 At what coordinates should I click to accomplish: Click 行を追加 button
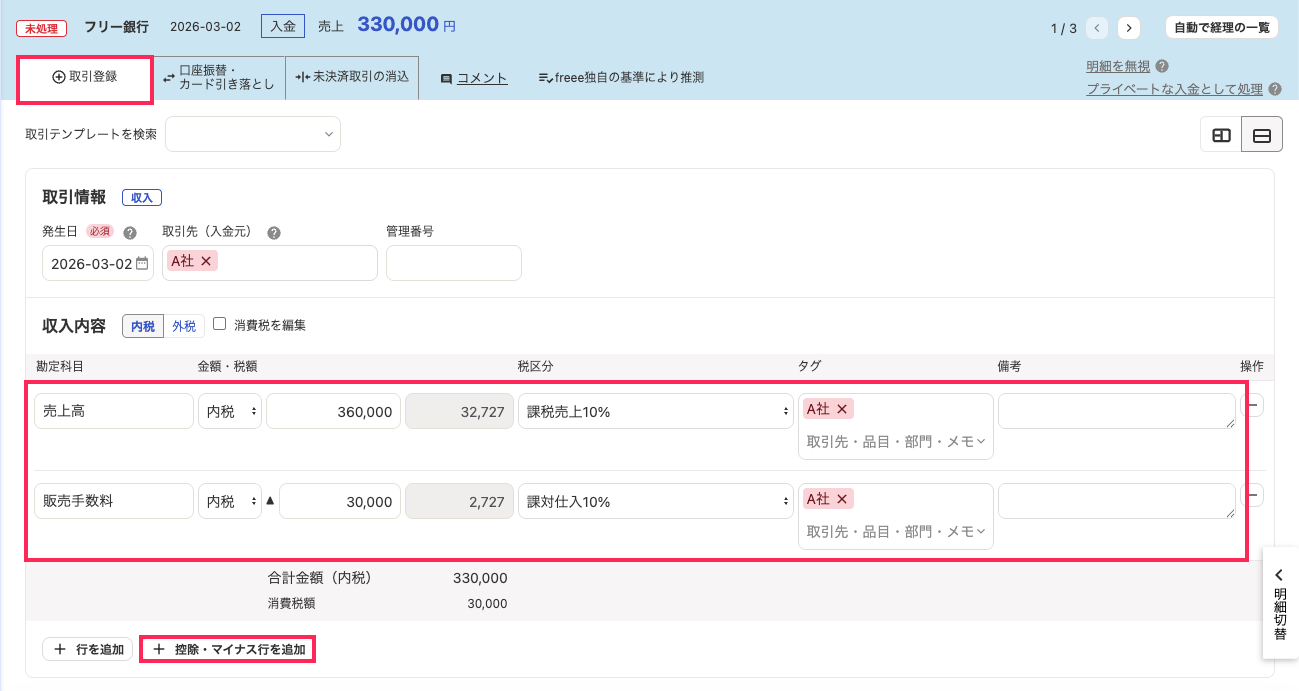tap(88, 649)
